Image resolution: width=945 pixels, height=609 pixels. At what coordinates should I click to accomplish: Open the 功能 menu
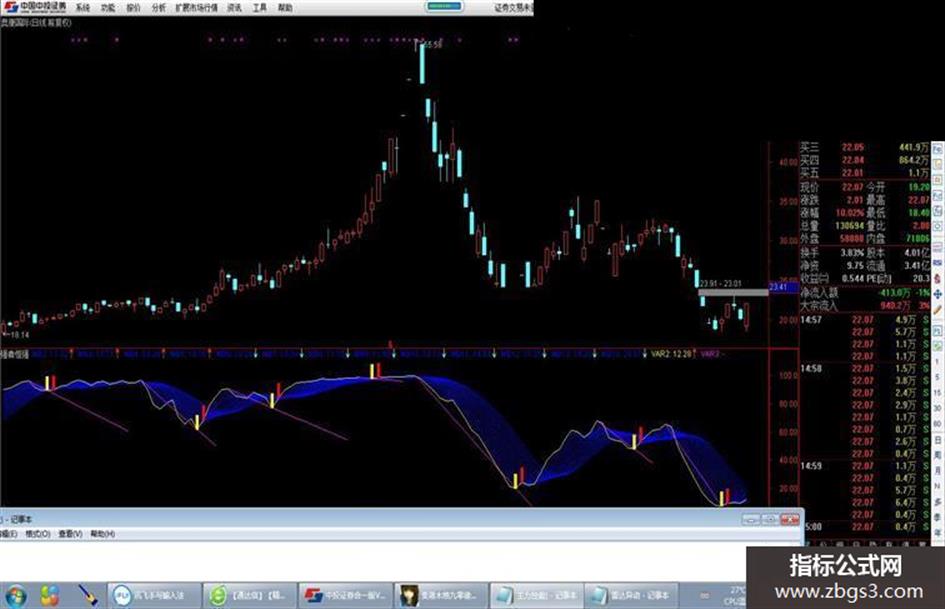108,8
